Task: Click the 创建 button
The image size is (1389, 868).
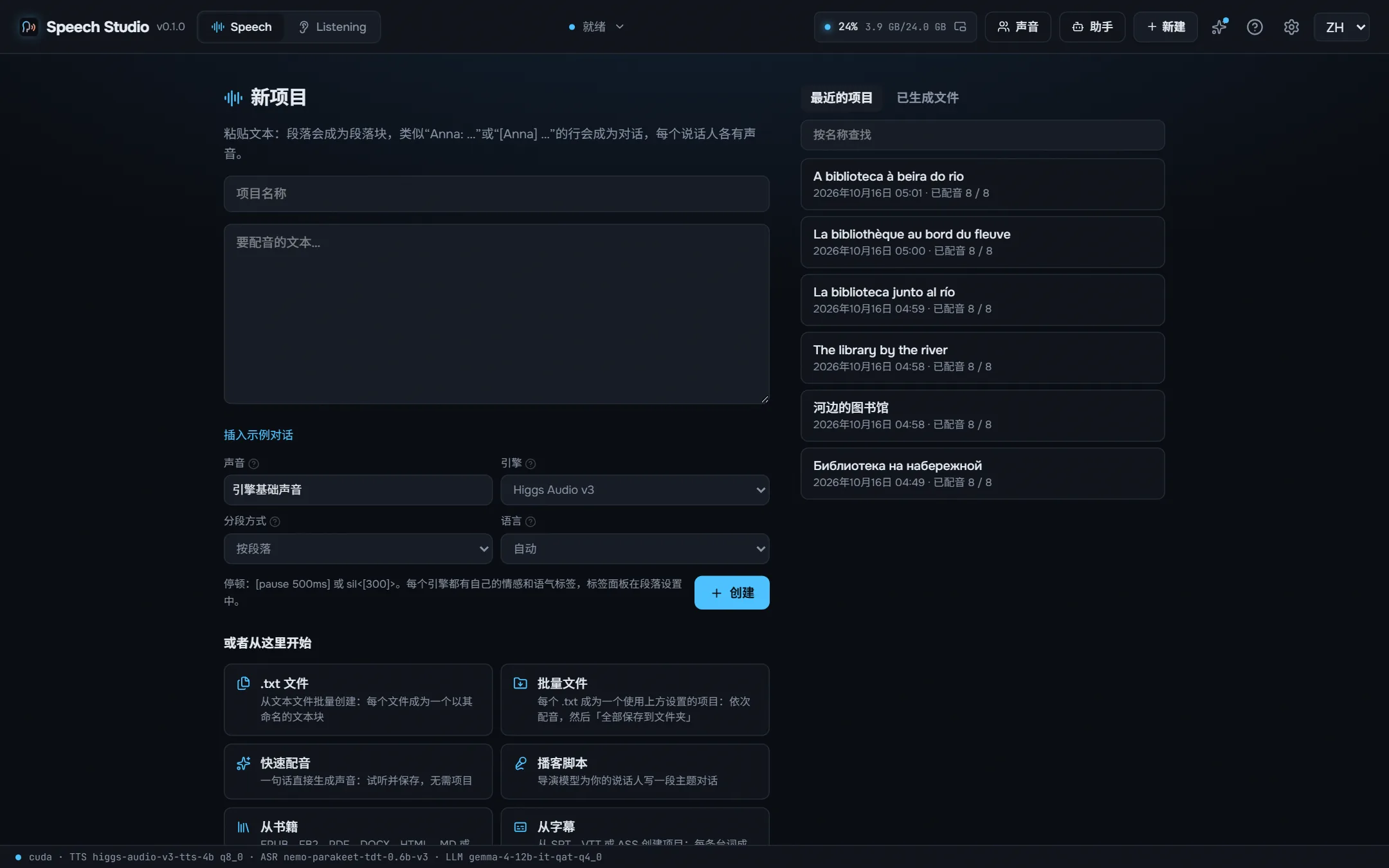Action: 732,593
